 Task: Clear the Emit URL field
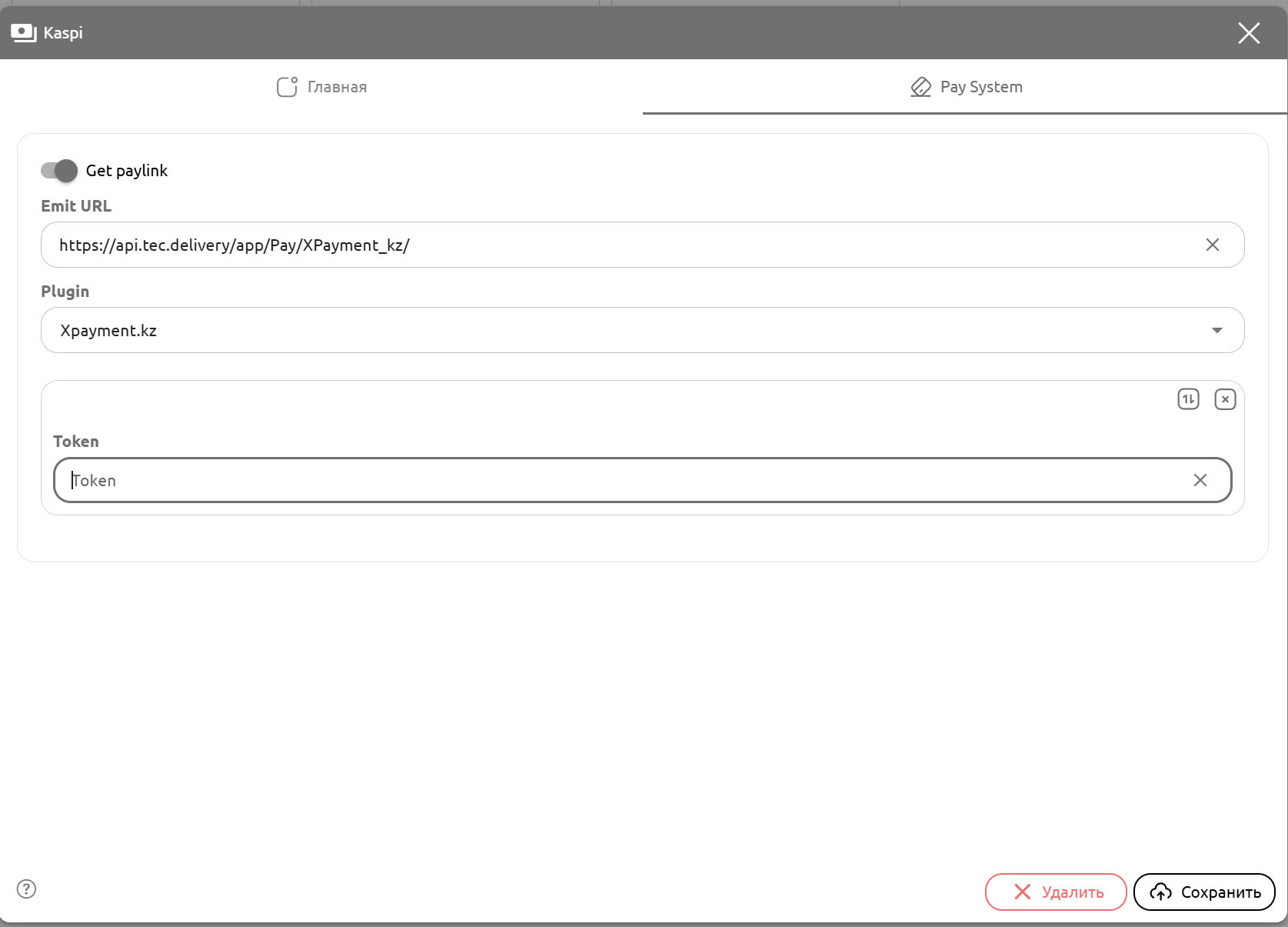1213,245
